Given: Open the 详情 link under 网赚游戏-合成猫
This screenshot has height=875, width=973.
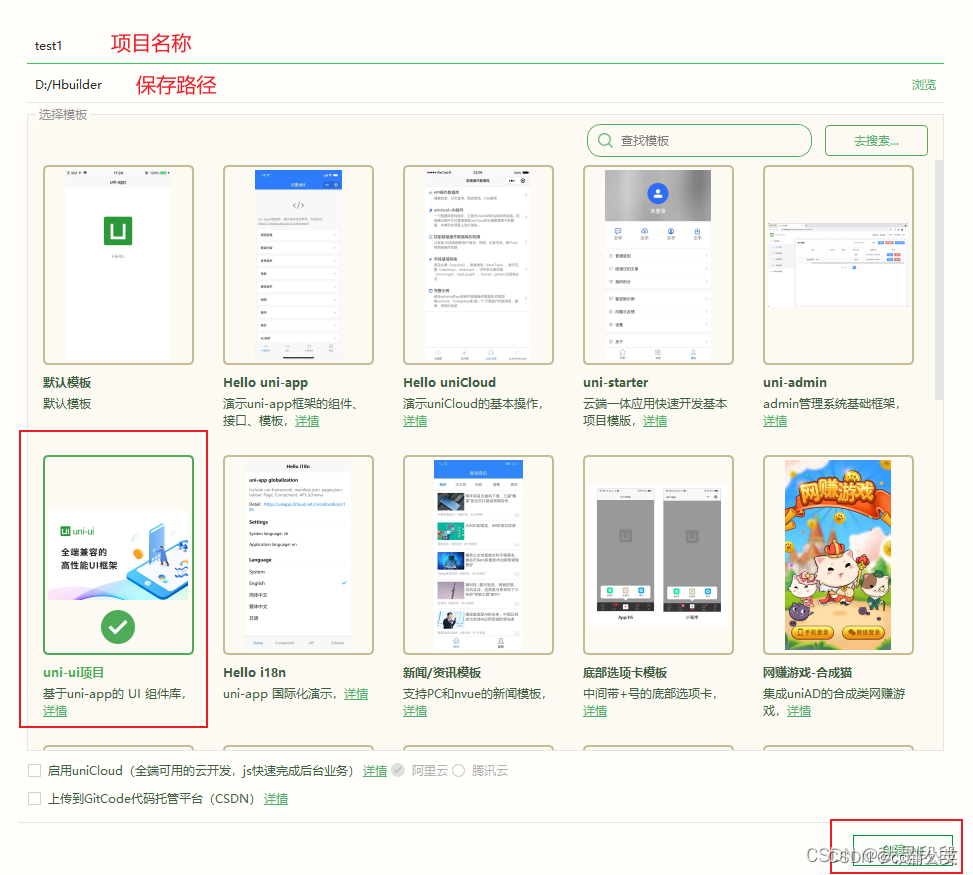Looking at the screenshot, I should [x=799, y=711].
